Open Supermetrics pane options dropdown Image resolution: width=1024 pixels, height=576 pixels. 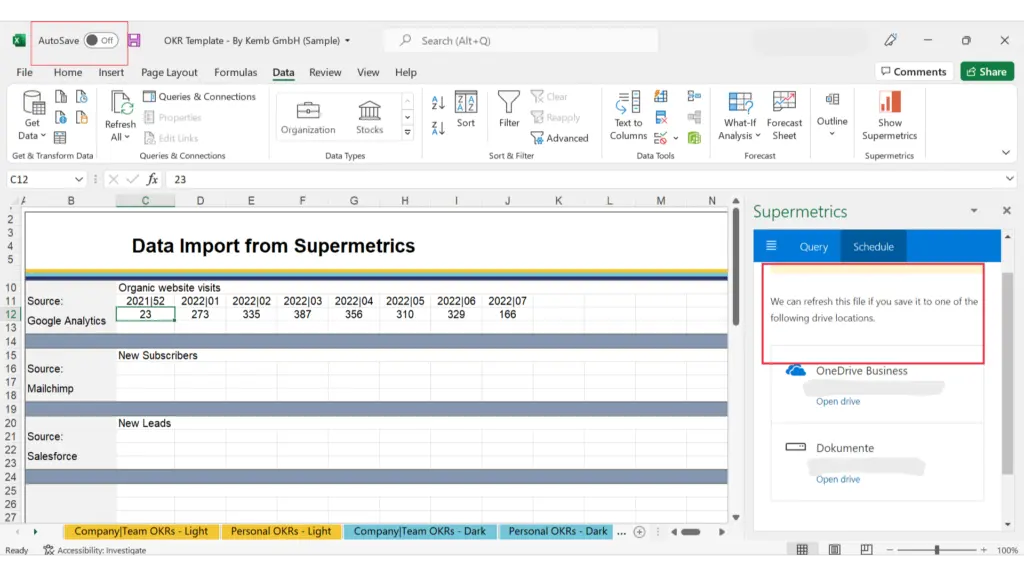pos(974,211)
